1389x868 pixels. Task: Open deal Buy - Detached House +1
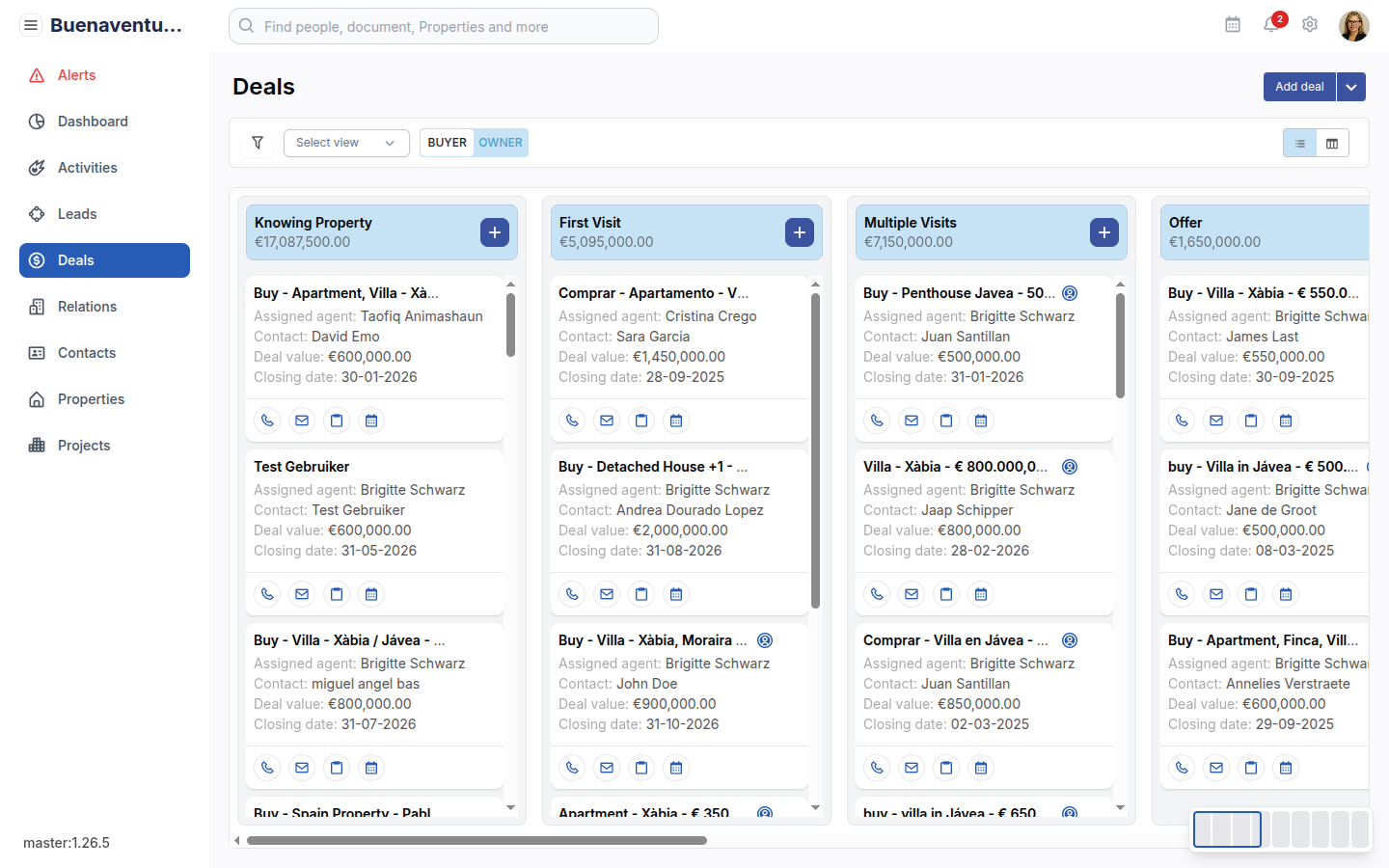coord(653,467)
